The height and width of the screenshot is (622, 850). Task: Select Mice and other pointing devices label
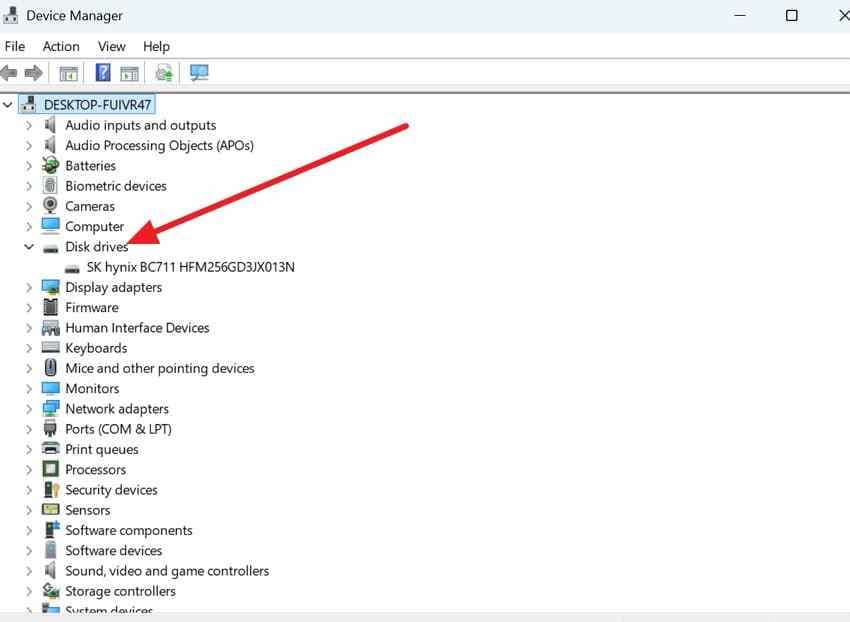(160, 368)
